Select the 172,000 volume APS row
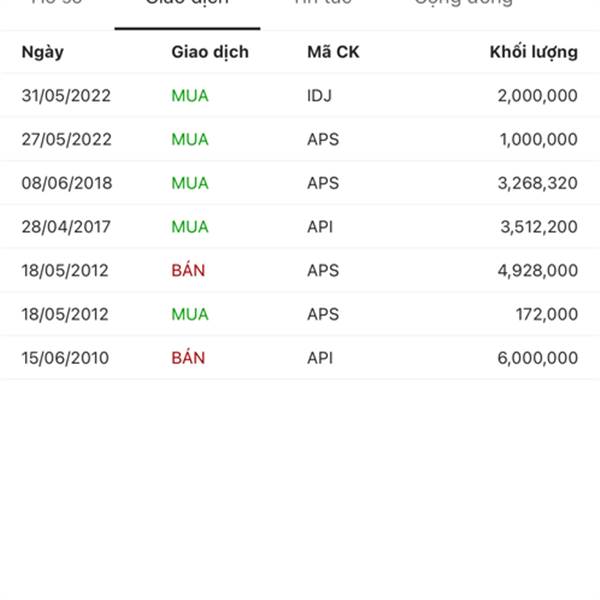Viewport: 600px width, 600px height. (300, 315)
